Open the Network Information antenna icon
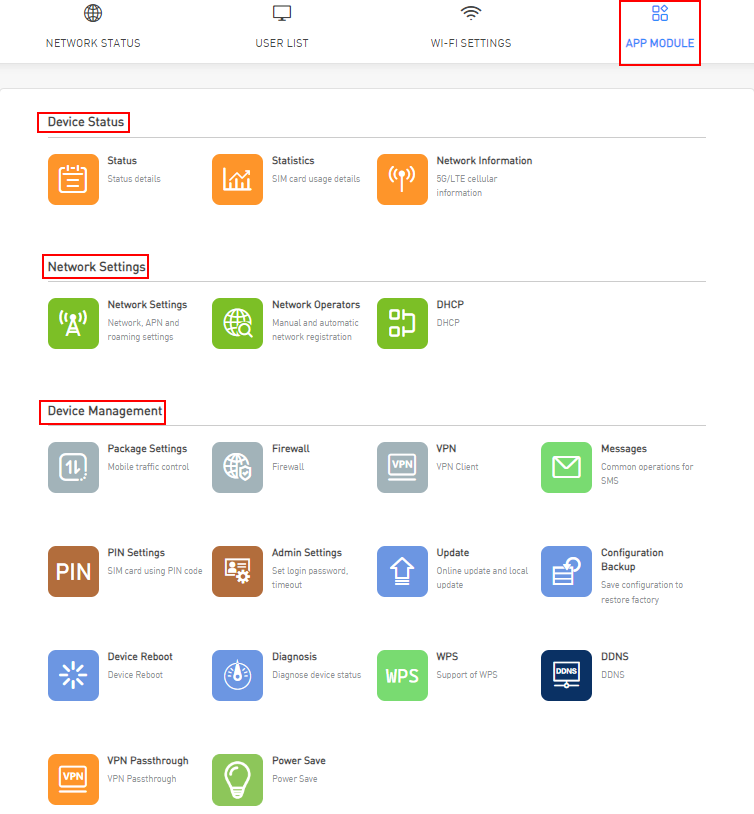This screenshot has height=814, width=754. tap(402, 179)
